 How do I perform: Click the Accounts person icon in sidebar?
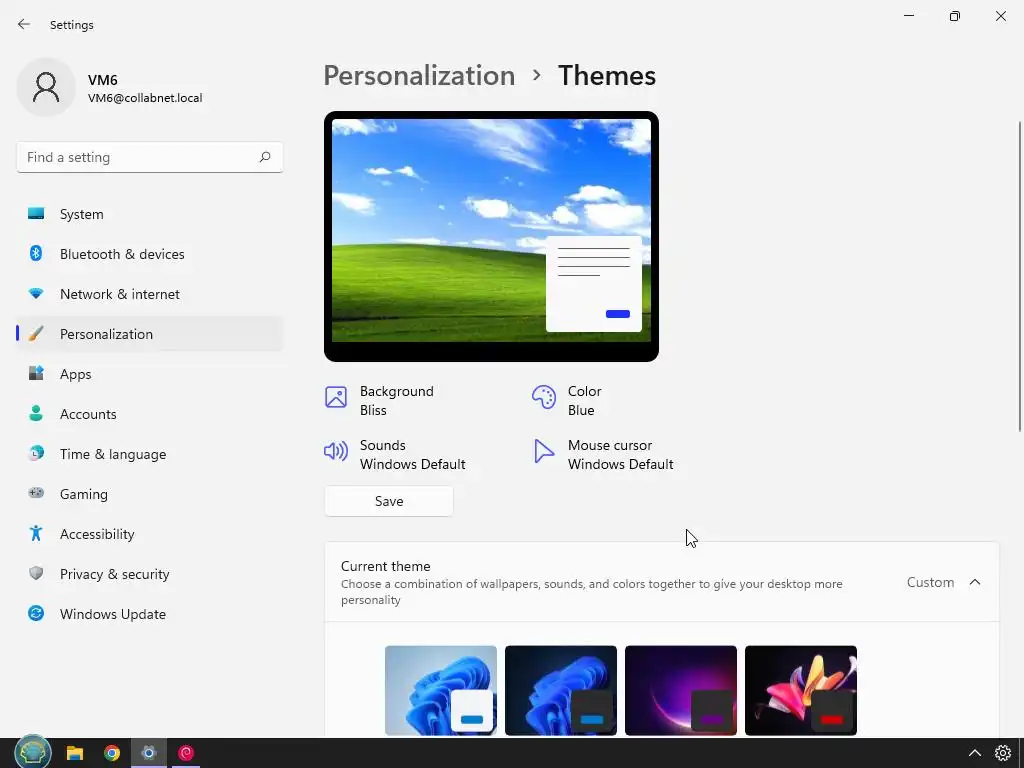pos(36,413)
